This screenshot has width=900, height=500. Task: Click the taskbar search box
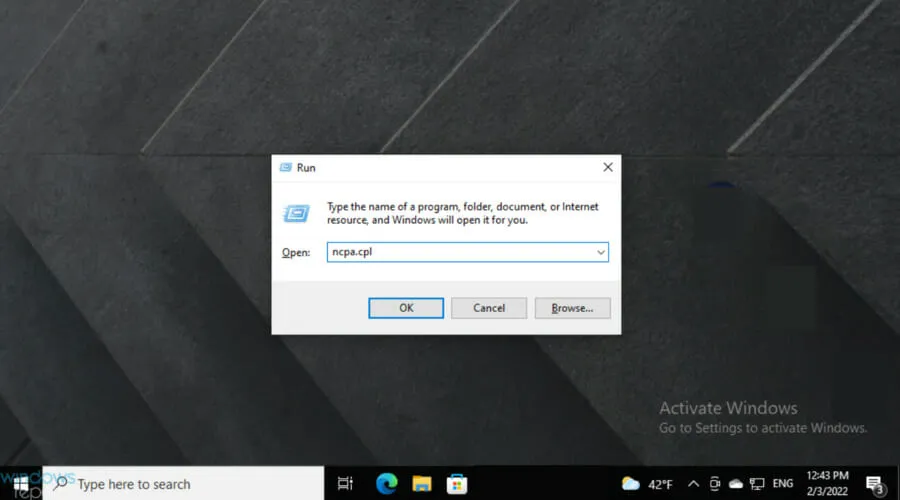tap(186, 484)
